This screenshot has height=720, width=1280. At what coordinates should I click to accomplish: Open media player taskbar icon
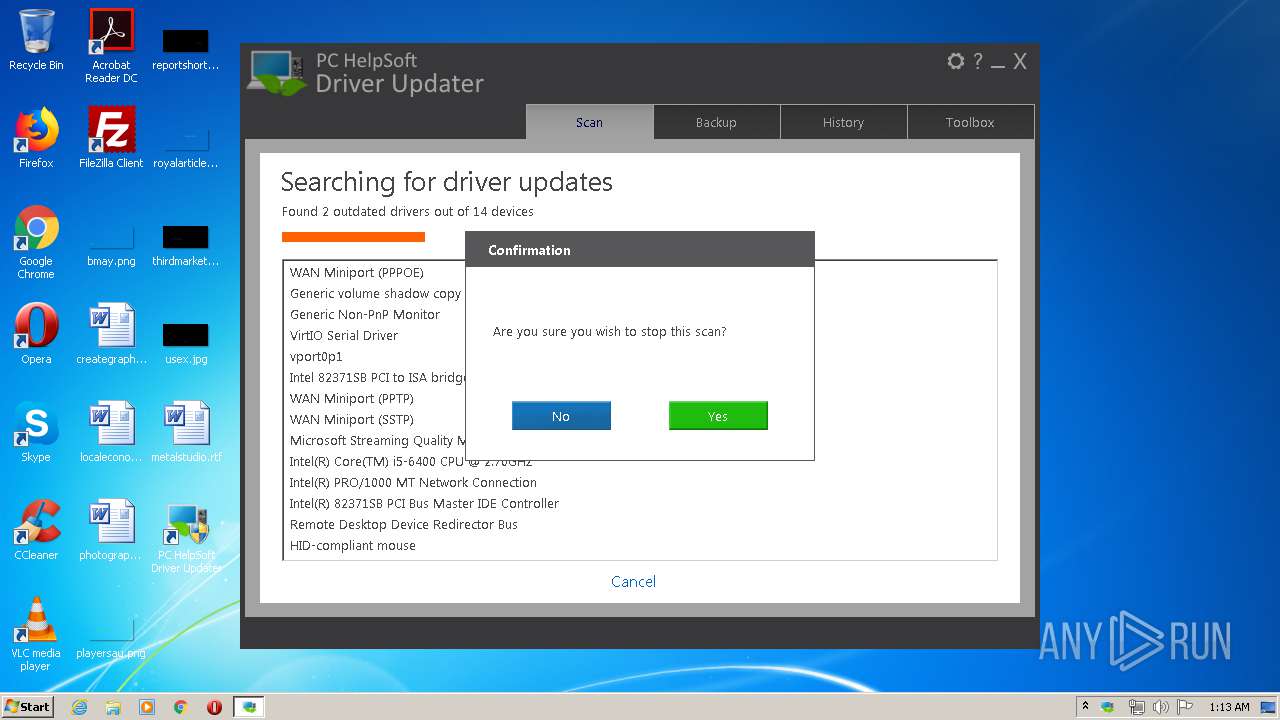(147, 707)
